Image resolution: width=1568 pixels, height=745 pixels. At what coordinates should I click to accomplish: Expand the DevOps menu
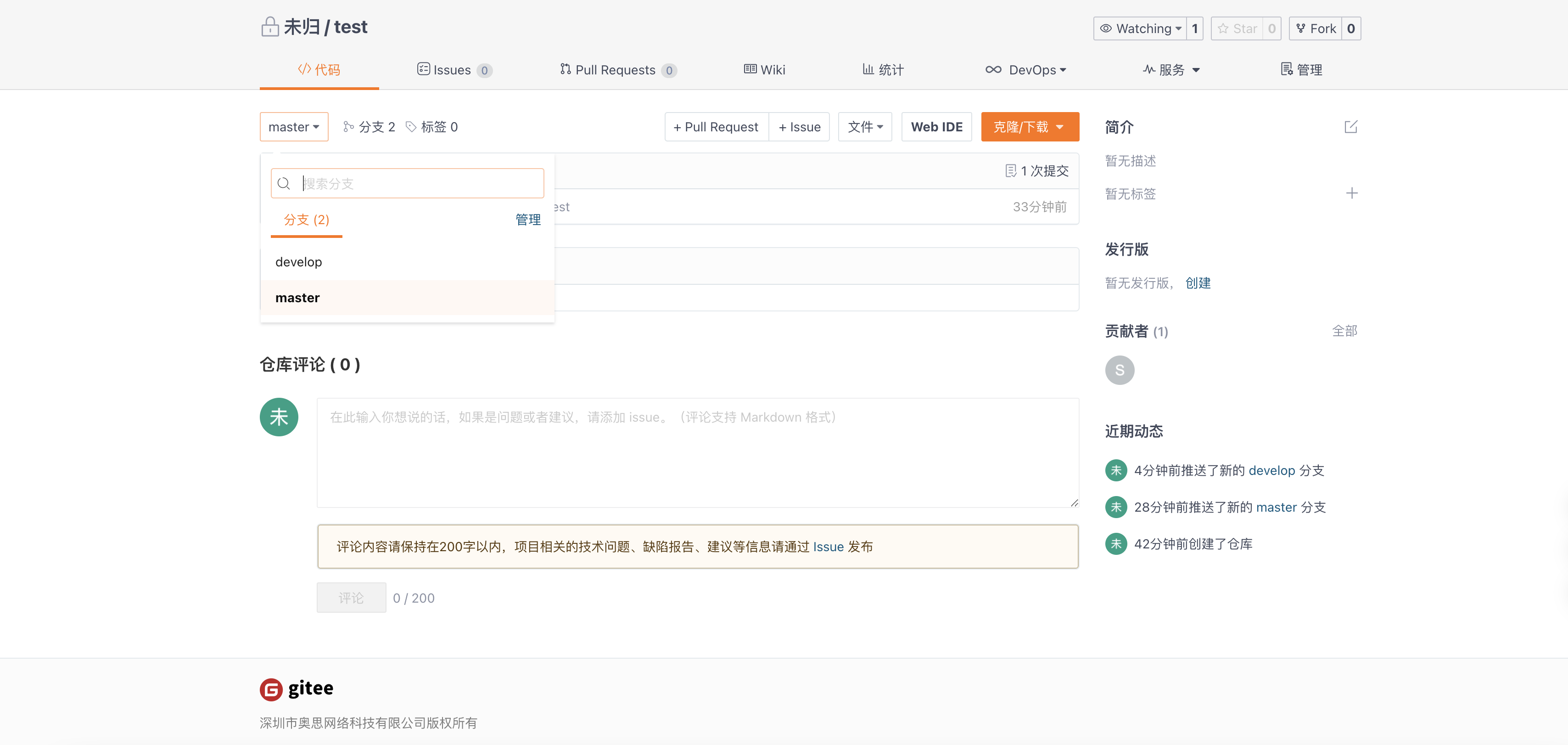(1025, 70)
